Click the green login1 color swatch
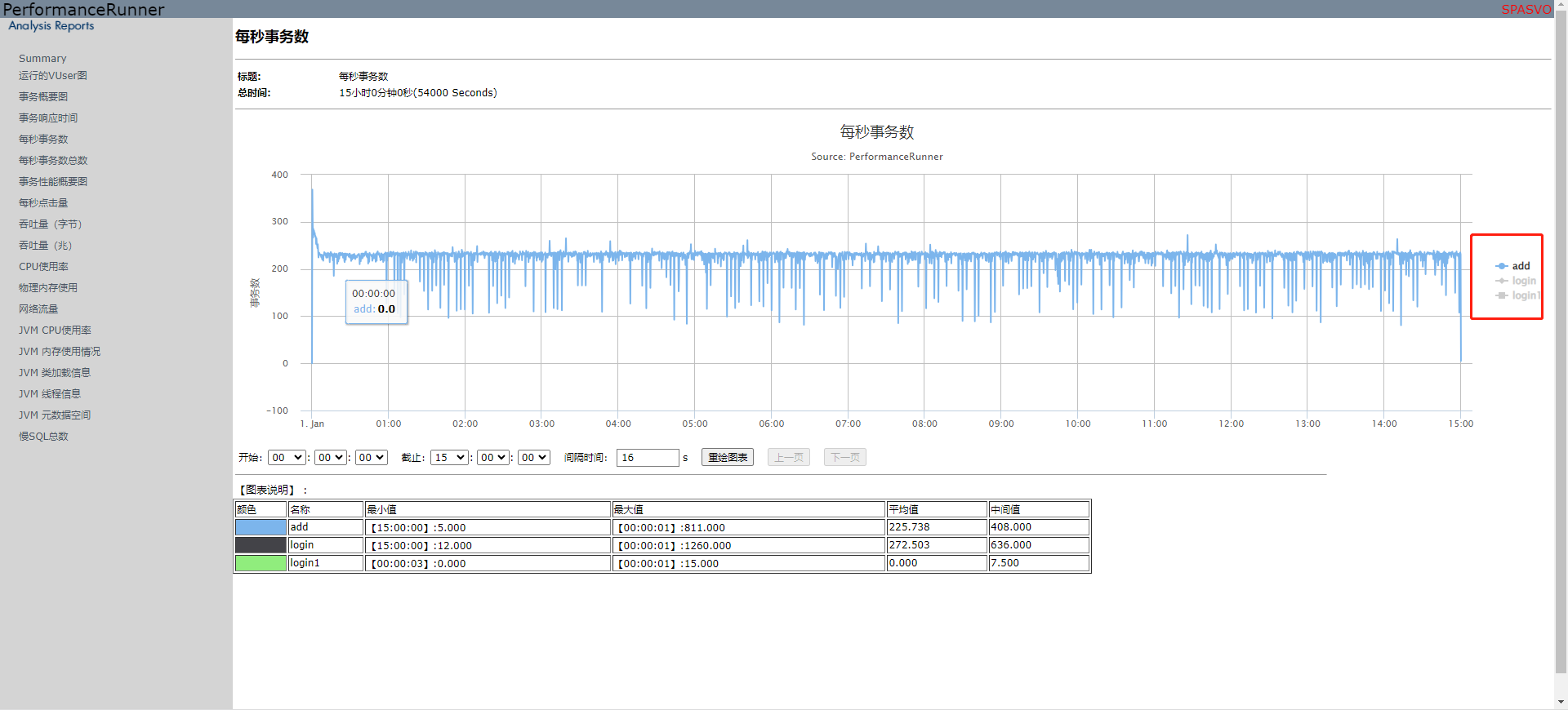 261,563
